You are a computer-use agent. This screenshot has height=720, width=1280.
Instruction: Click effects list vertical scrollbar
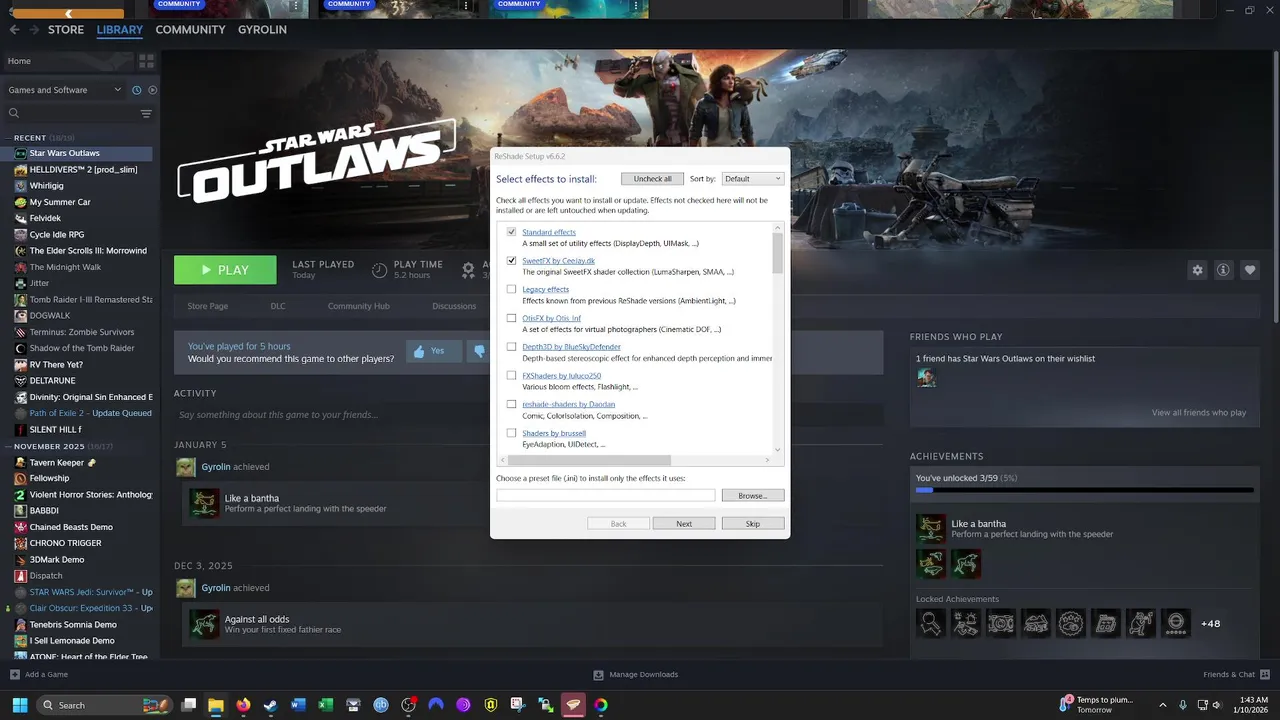[778, 253]
